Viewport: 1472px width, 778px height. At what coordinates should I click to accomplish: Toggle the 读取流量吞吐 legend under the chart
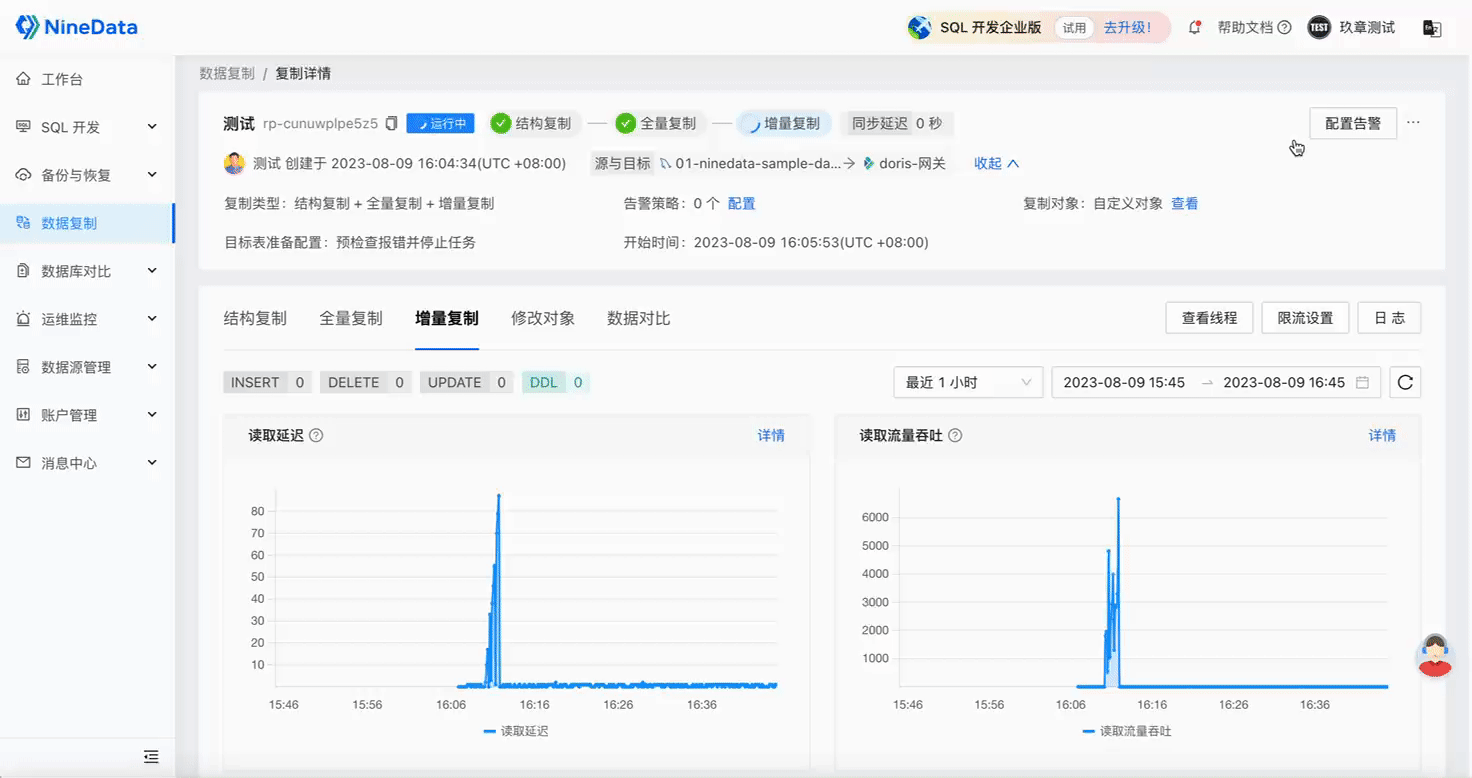[x=1125, y=731]
